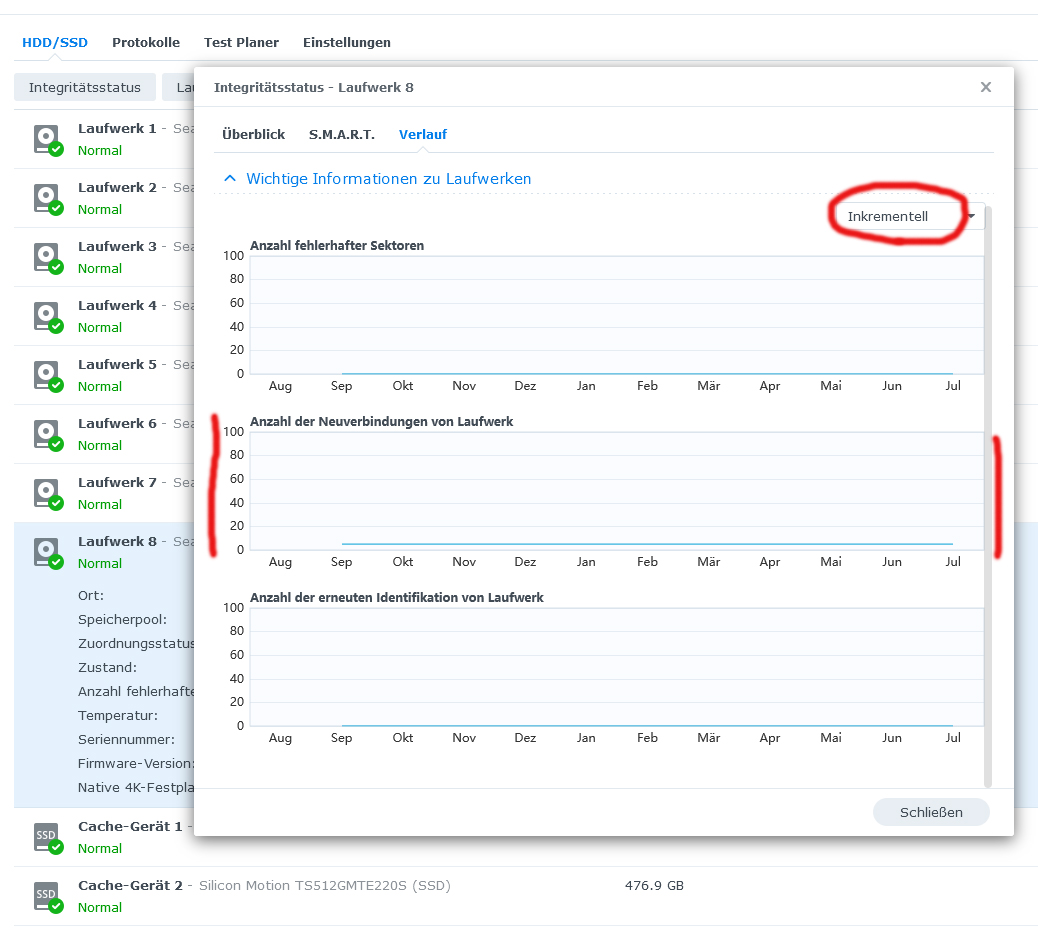Click the Seriennummer detail label
1038x942 pixels.
(126, 739)
